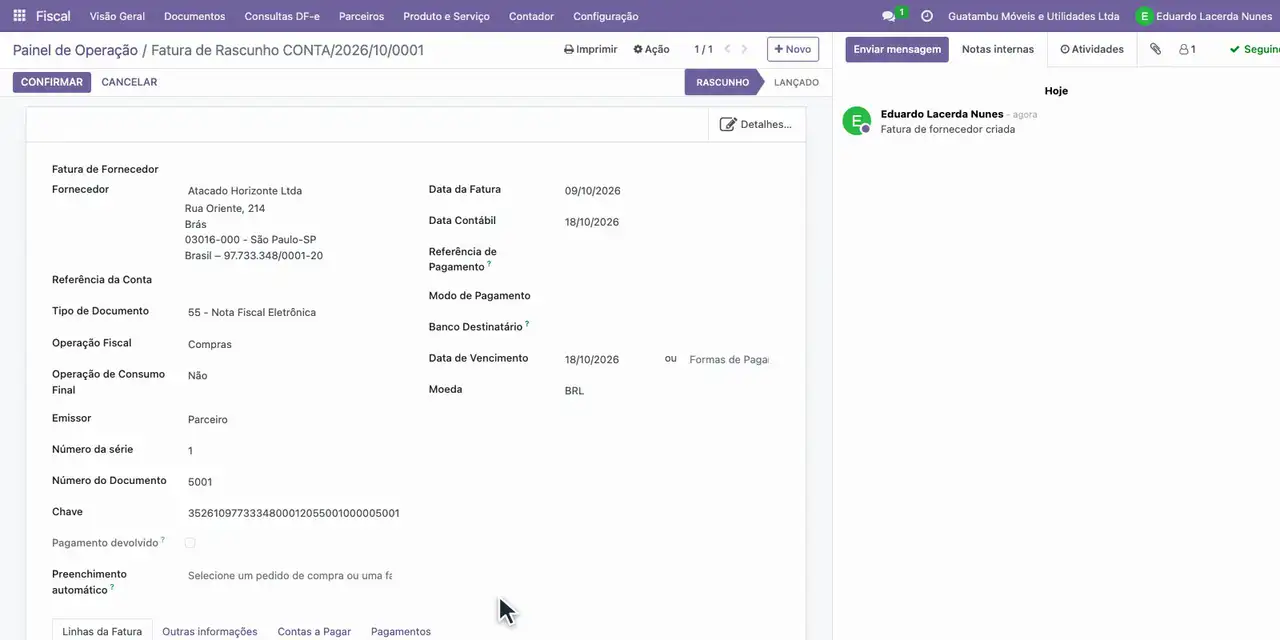The image size is (1280, 640).
Task: Open the Tipo de Documento dropdown field
Action: point(290,312)
